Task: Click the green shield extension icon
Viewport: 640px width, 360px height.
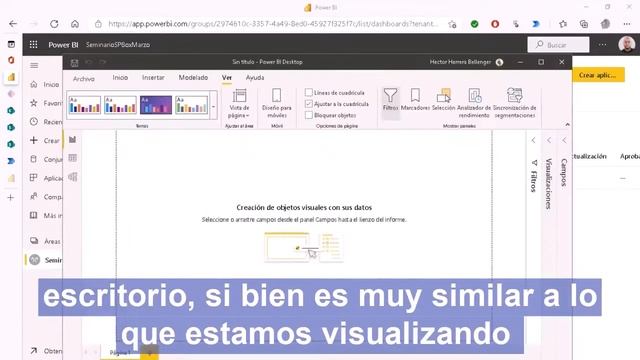Action: coord(474,24)
